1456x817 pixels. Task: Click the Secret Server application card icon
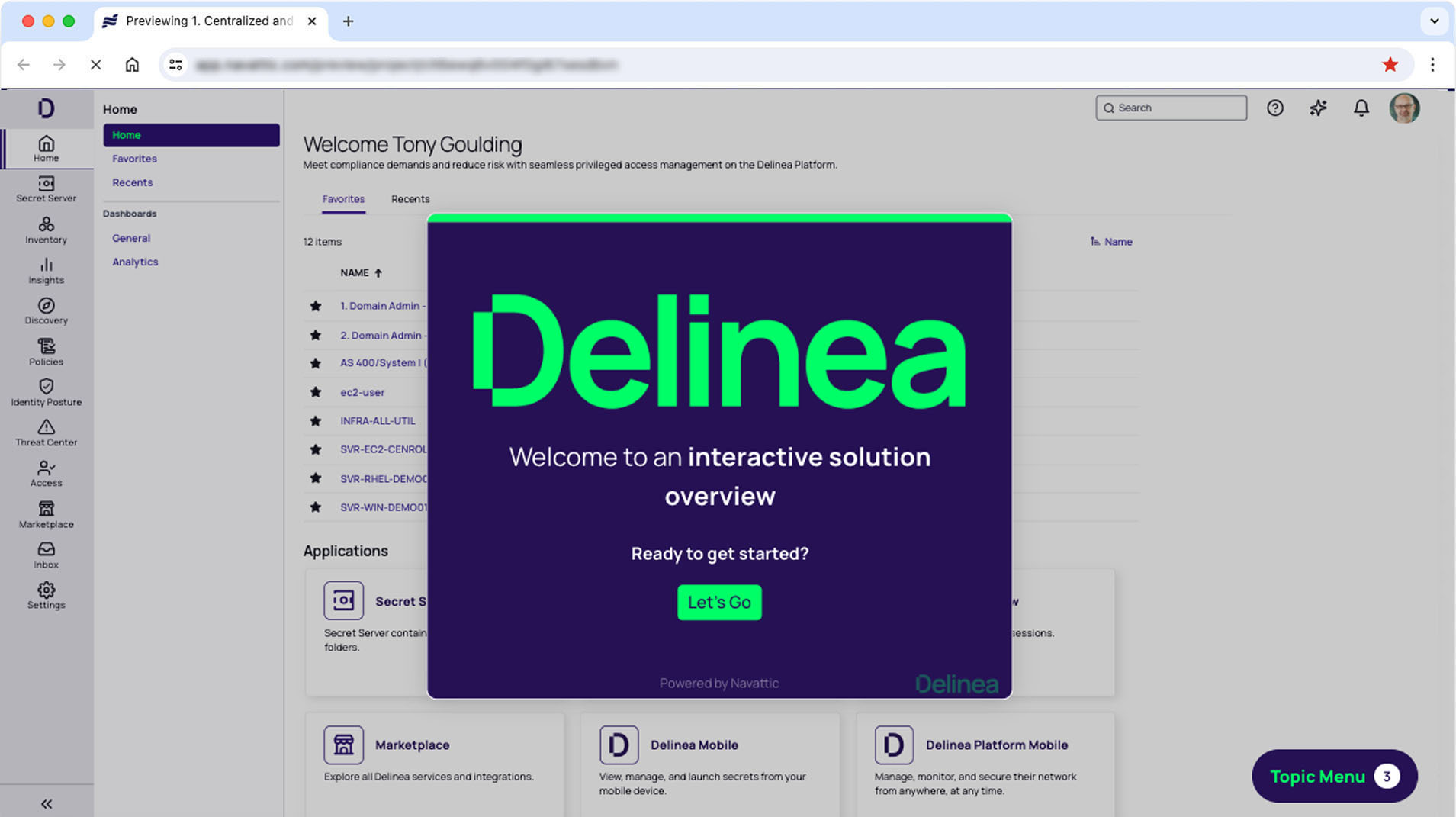[343, 600]
